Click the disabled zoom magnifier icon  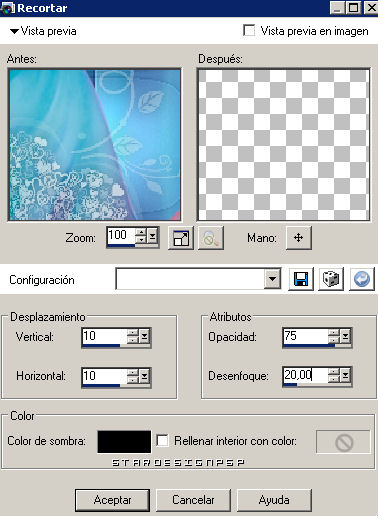click(x=211, y=238)
